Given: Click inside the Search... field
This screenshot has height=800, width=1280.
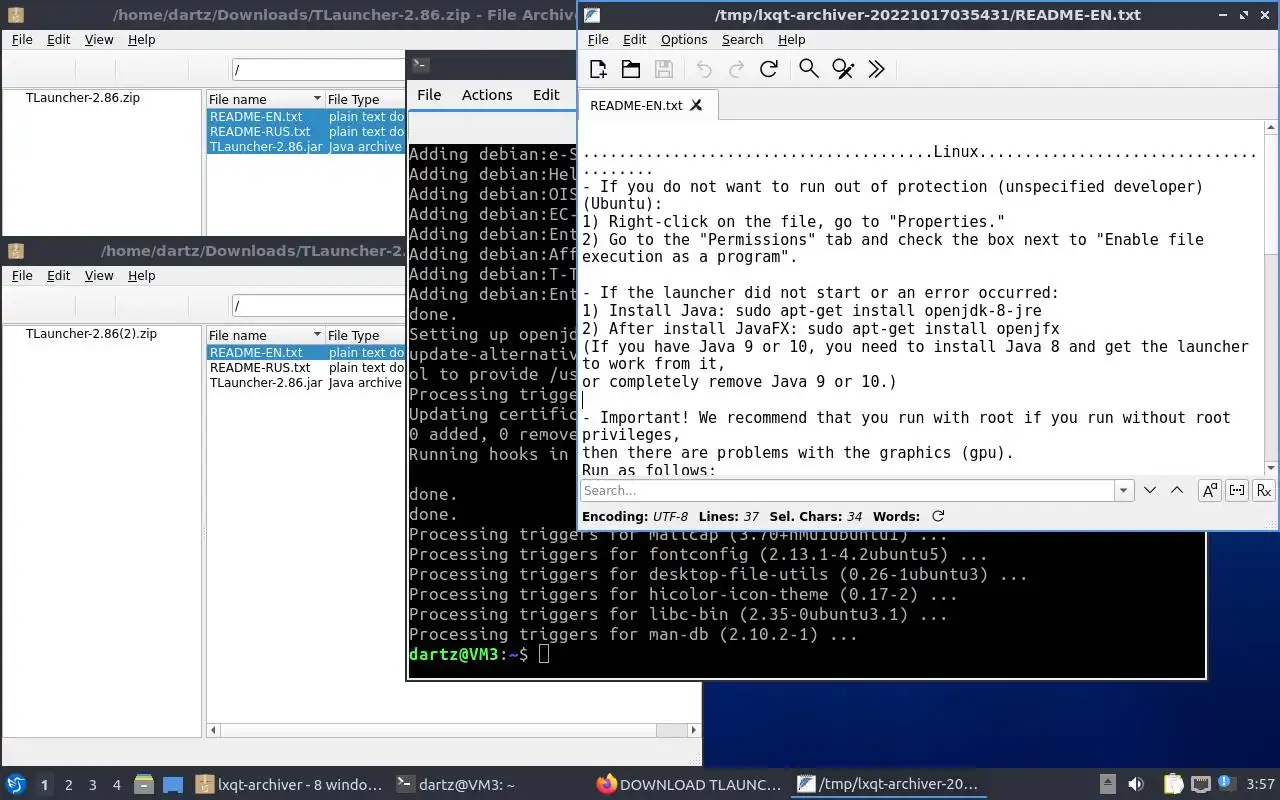Looking at the screenshot, I should [847, 490].
